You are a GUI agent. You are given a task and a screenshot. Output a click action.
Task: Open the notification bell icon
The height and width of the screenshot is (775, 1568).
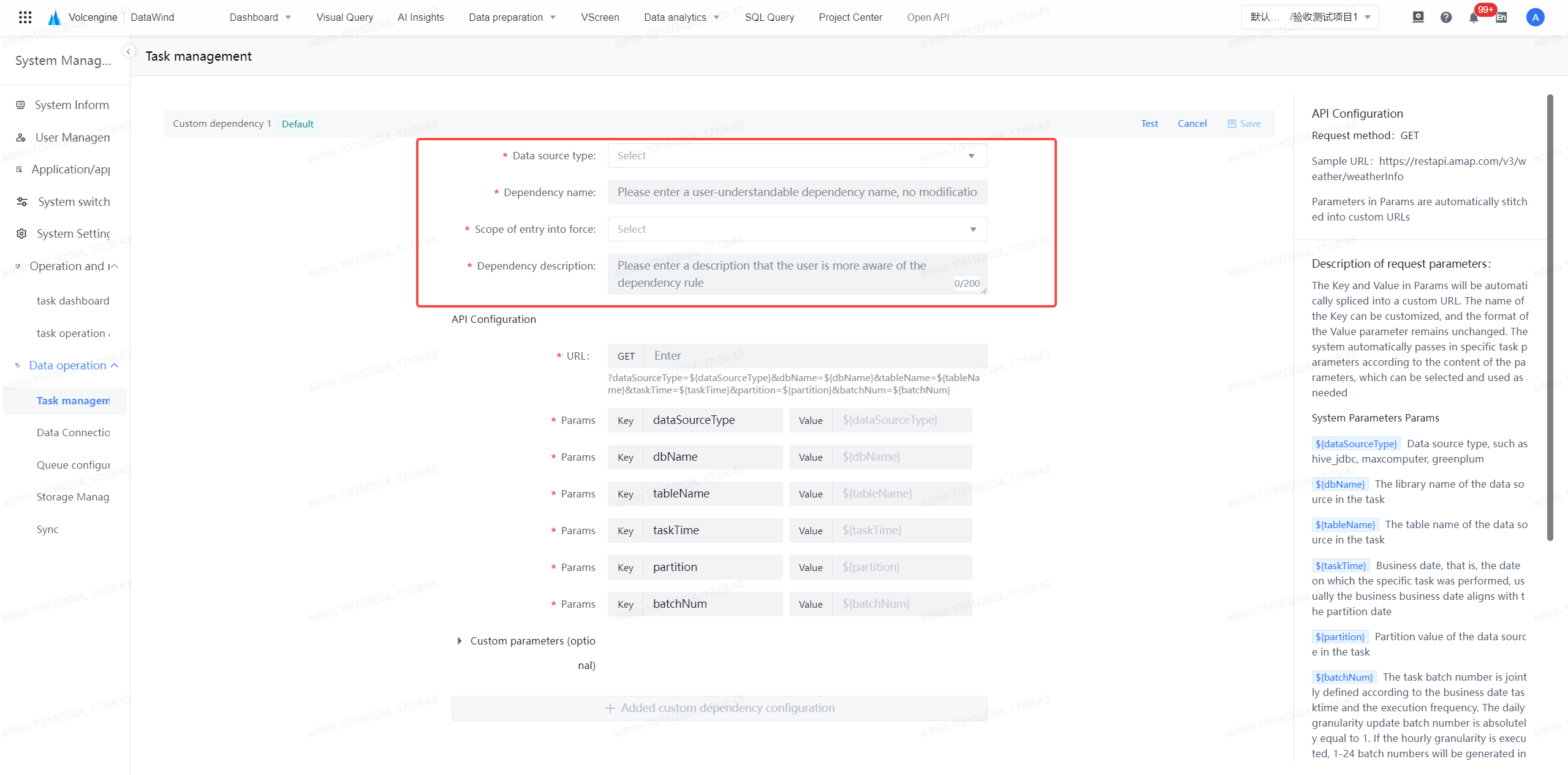click(x=1474, y=18)
